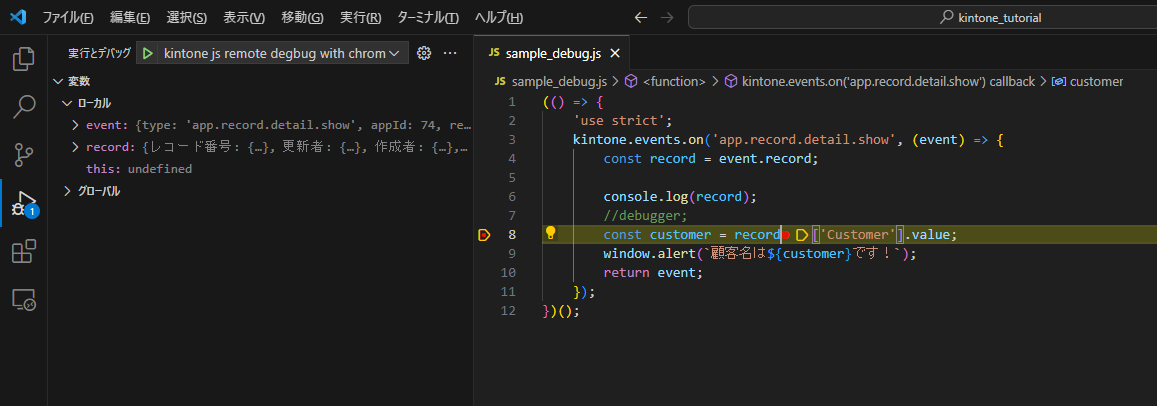Click the customer breadcrumb item
The image size is (1157, 406).
coord(1096,81)
